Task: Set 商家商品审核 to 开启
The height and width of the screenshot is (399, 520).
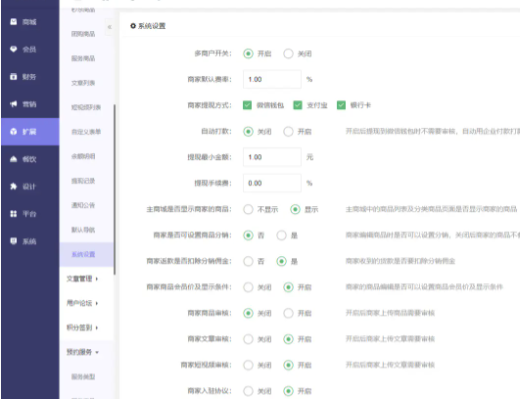Action: pyautogui.click(x=288, y=313)
